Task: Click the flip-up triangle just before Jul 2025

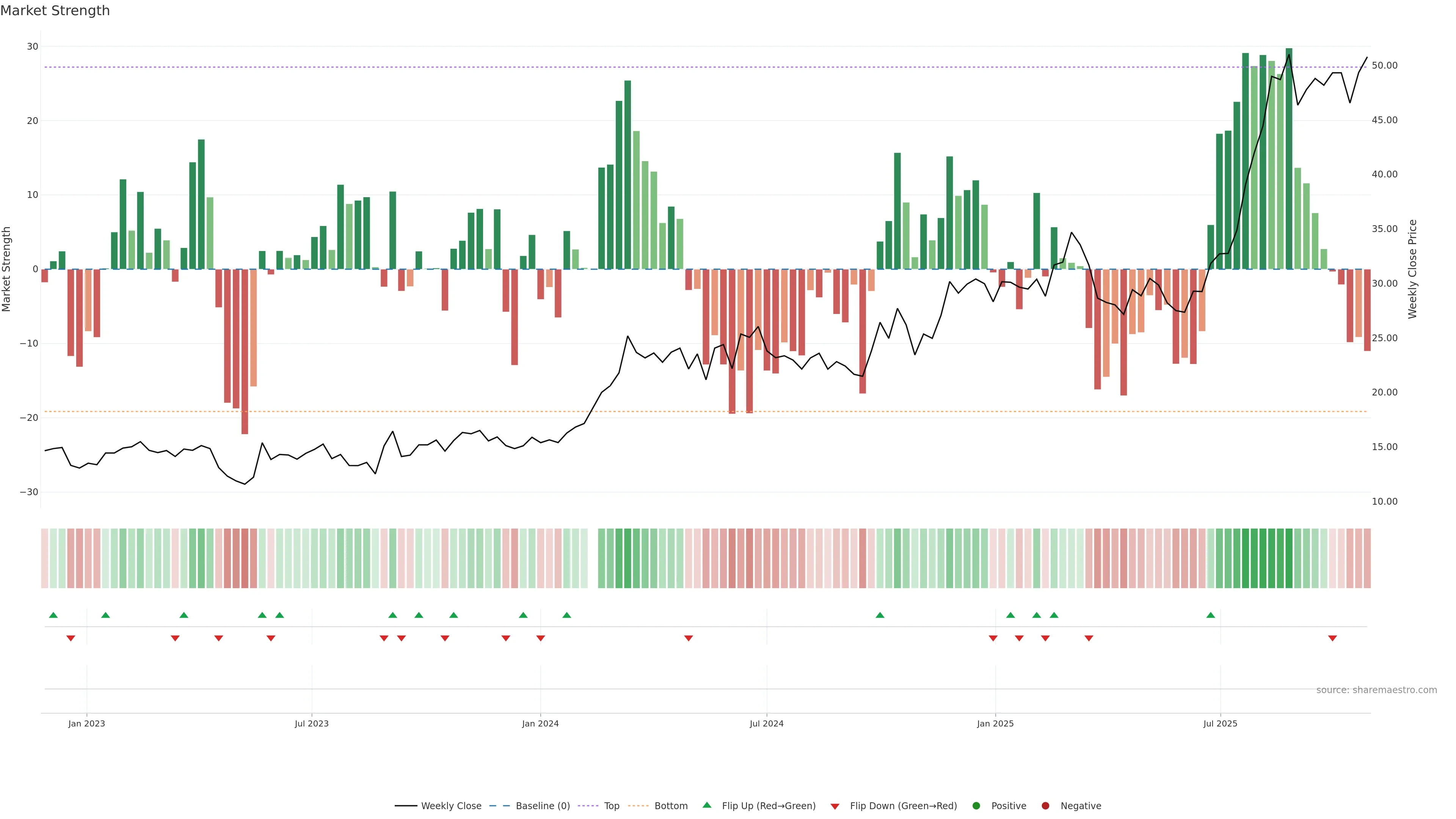Action: (x=1210, y=615)
